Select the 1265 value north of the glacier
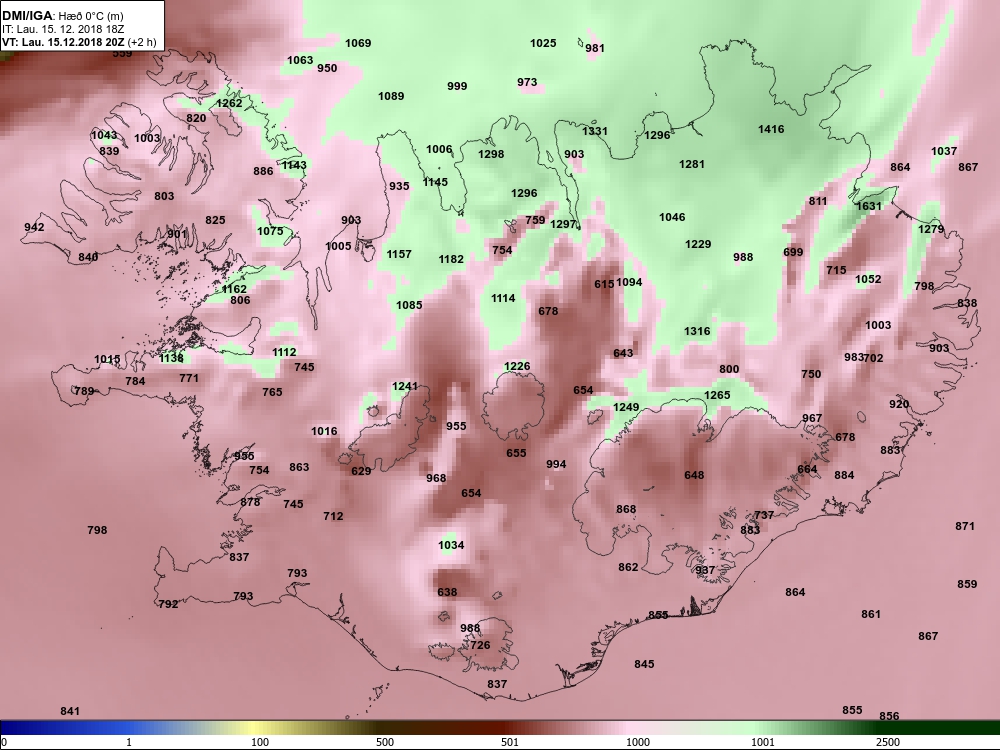Image resolution: width=1000 pixels, height=750 pixels. 717,395
